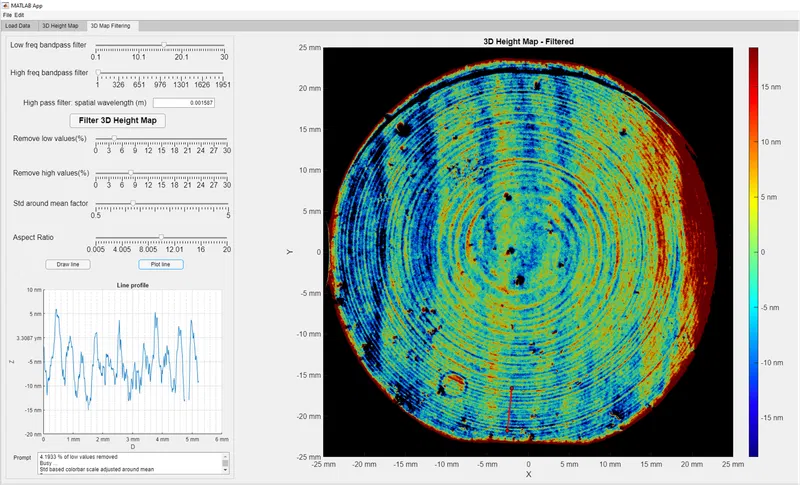Screen dimensions: 800x485
Task: Click the Prompt box scroll up arrow
Action: (226, 456)
